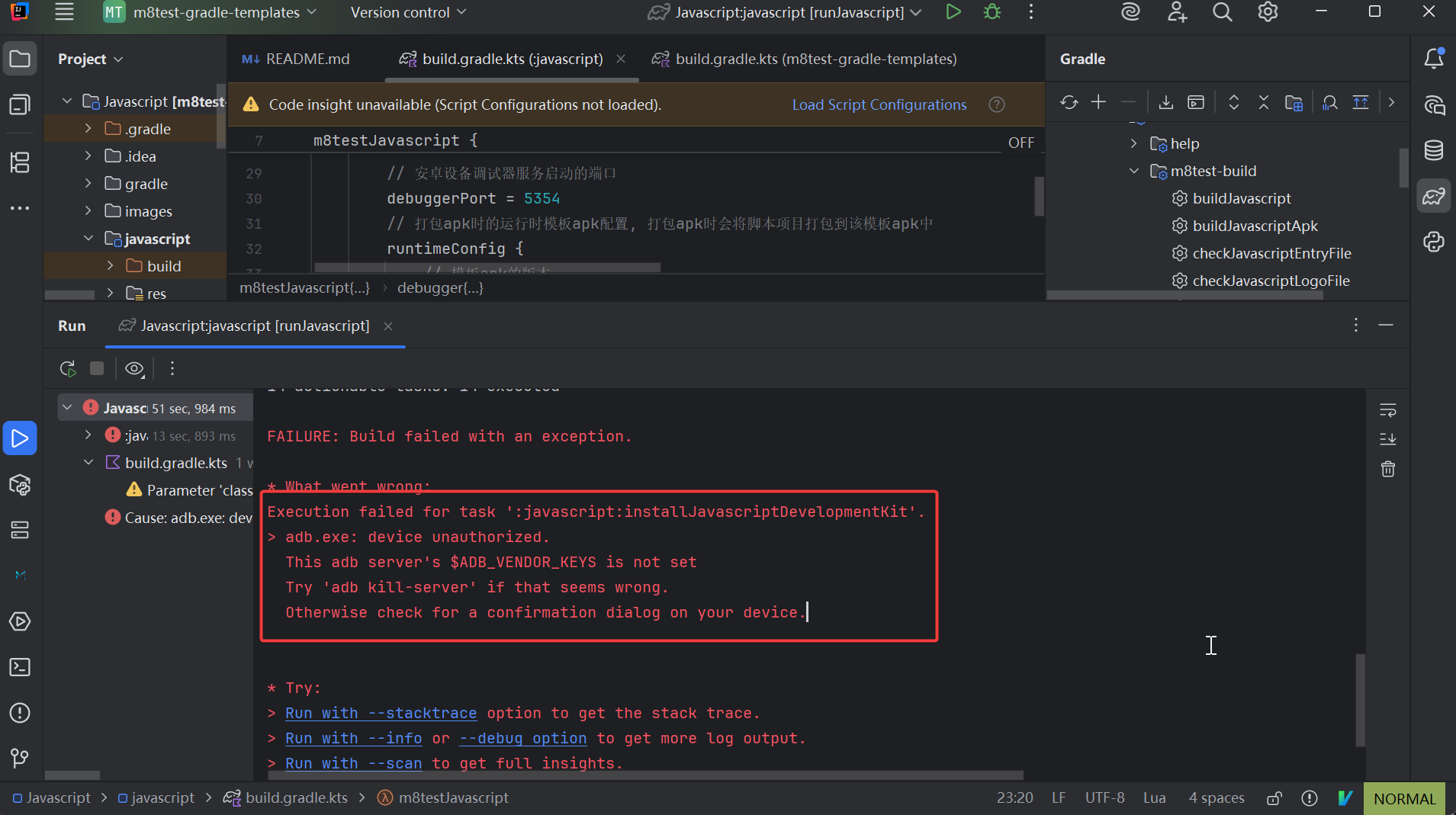Open the Database tool window
Screen dimensions: 1456x815
pos(1434,150)
